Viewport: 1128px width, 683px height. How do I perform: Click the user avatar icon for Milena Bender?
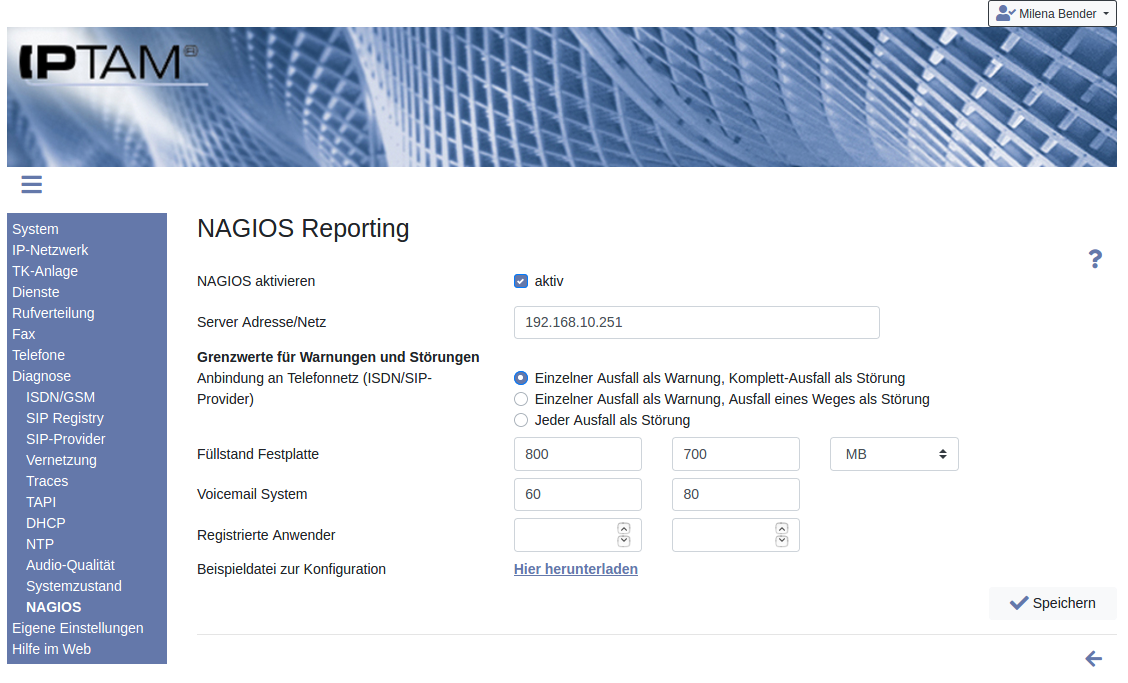(x=1005, y=14)
